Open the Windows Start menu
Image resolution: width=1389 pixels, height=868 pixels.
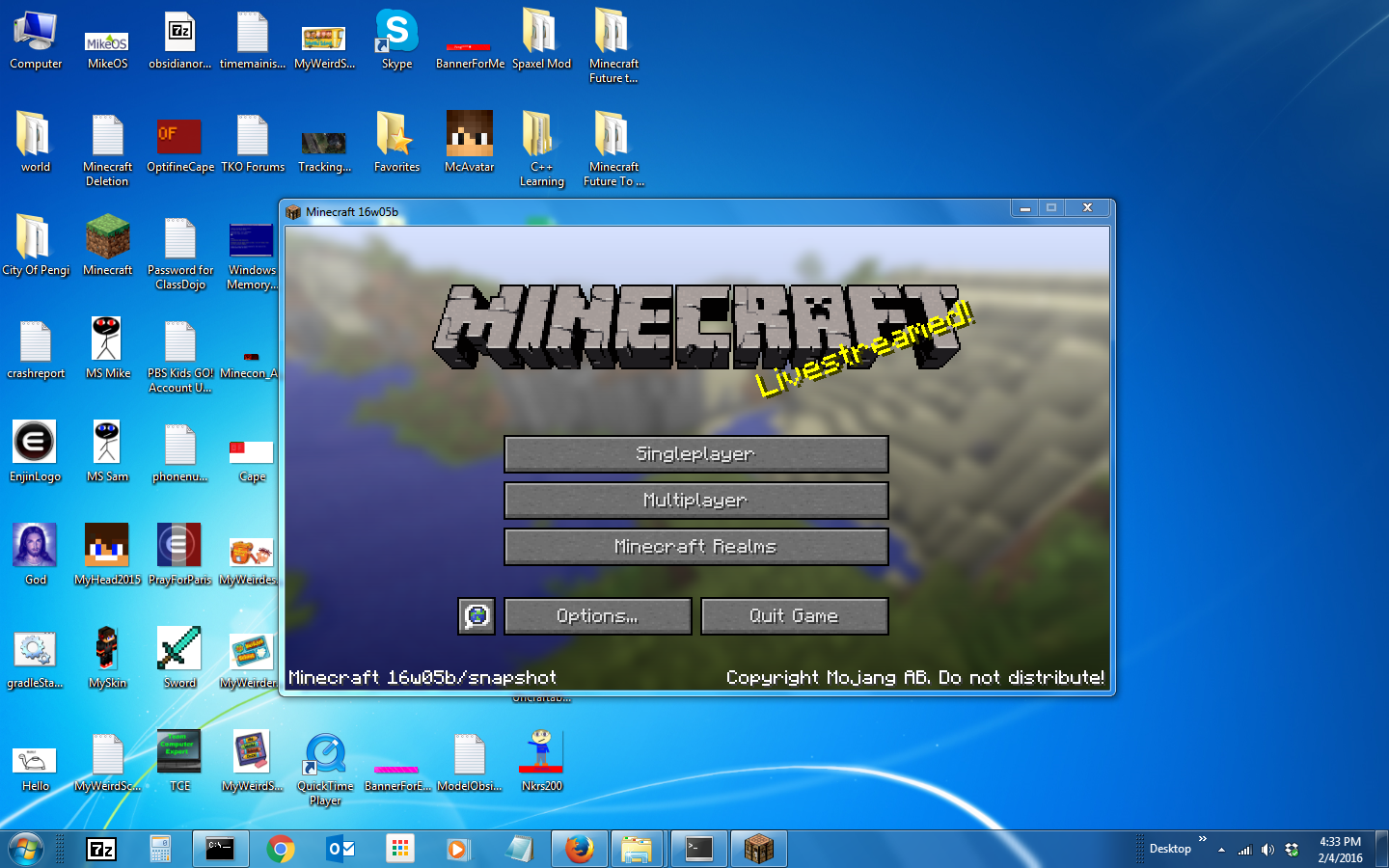click(x=26, y=849)
